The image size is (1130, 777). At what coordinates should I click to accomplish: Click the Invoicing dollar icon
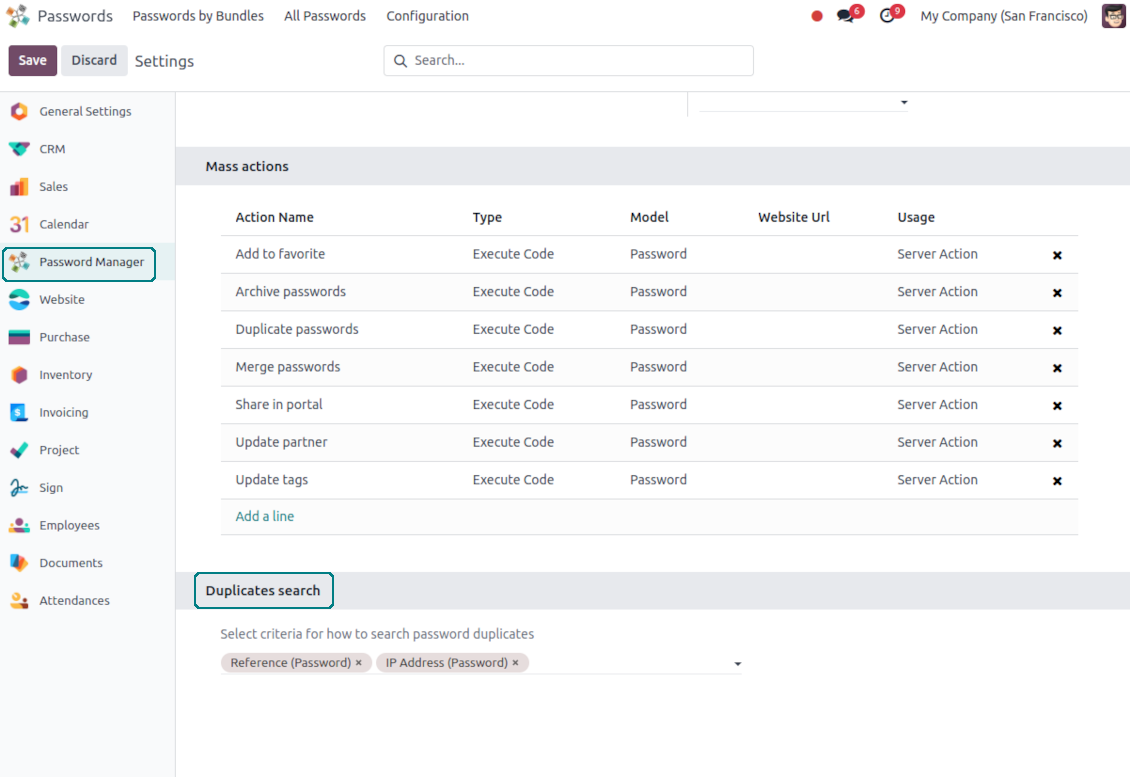click(x=19, y=412)
